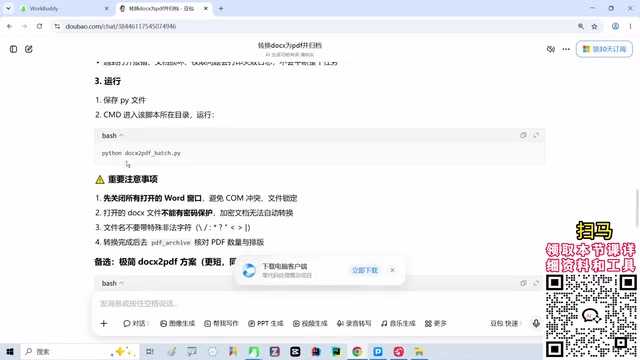Close the 豆包 browser tab
The image size is (640, 360).
[206, 8]
